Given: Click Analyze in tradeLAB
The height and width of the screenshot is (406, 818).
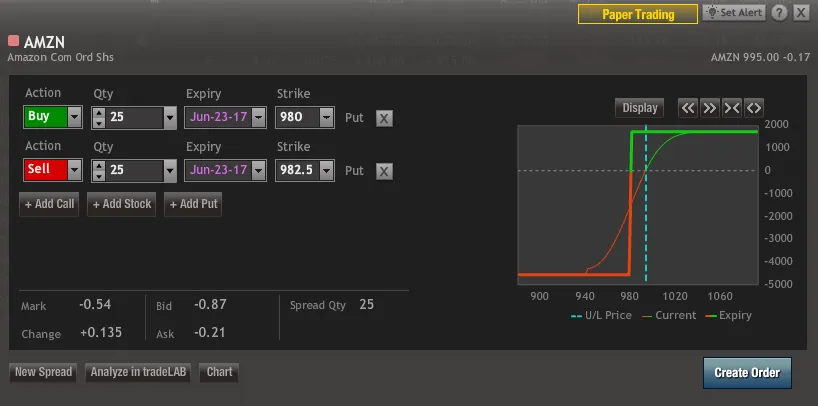Looking at the screenshot, I should [x=138, y=372].
